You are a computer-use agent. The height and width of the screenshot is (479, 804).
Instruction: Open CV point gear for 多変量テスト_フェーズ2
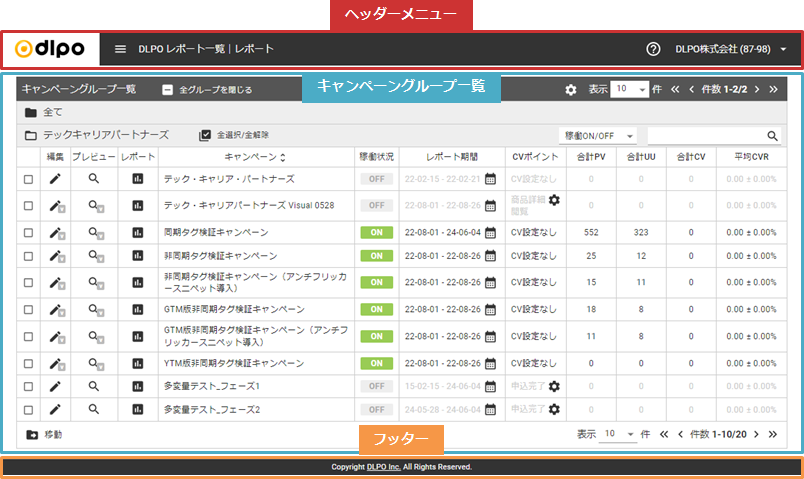[x=554, y=409]
